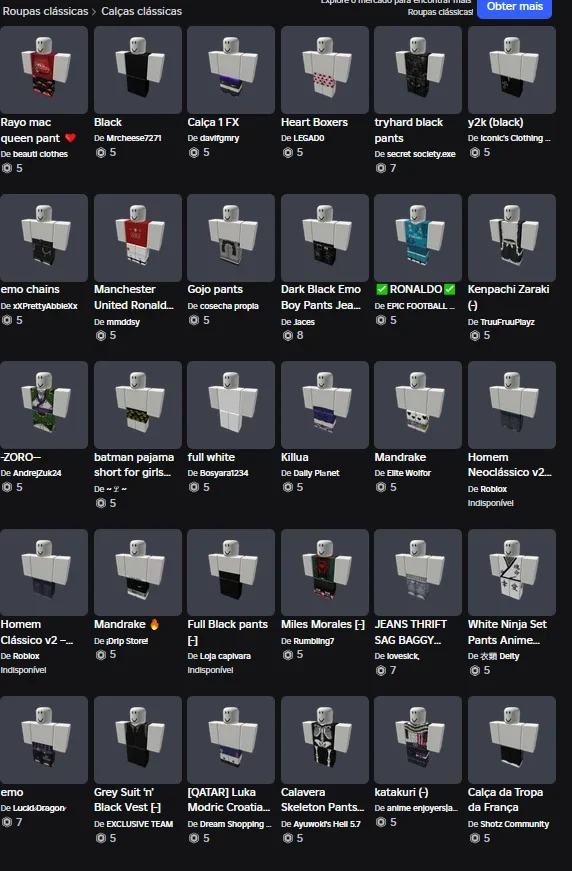Visit Dream Shopping creator page
The height and width of the screenshot is (871, 572).
(235, 824)
